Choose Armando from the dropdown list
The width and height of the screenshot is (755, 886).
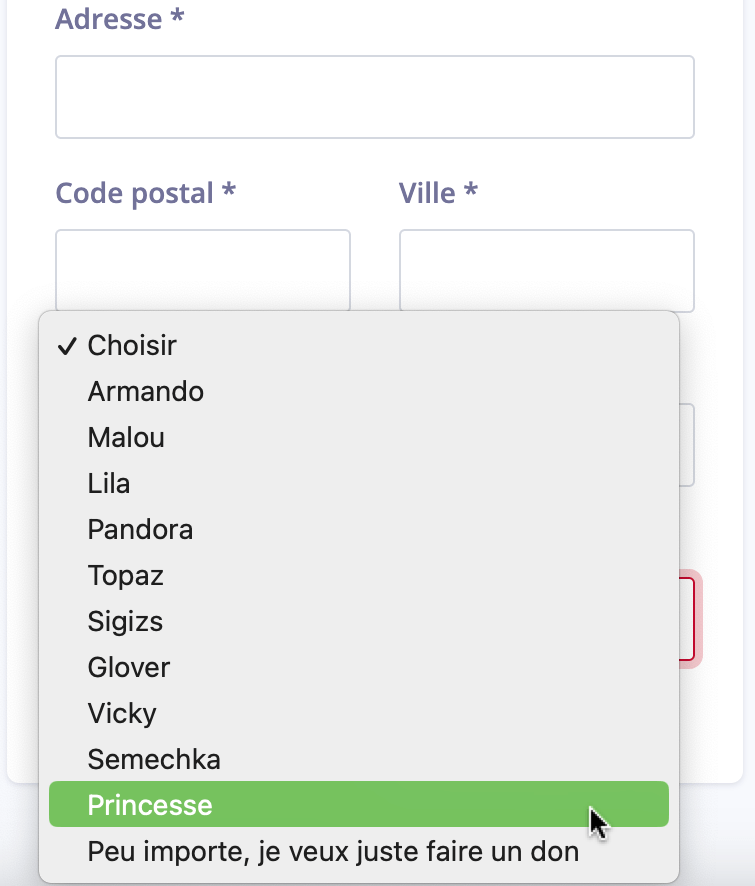pyautogui.click(x=146, y=392)
